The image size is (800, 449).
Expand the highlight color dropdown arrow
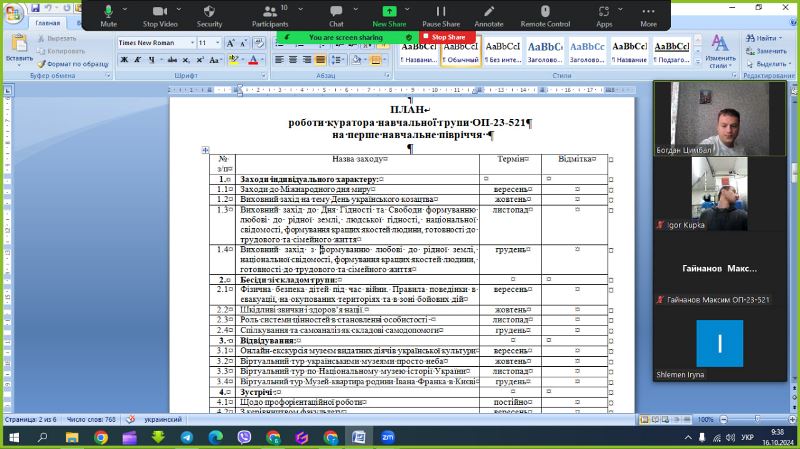[242, 60]
